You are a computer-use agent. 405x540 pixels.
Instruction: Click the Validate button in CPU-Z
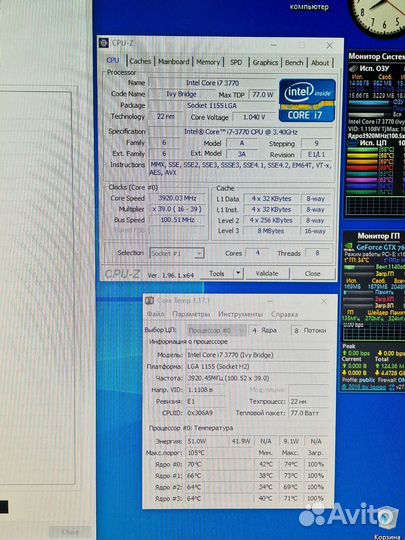point(267,273)
